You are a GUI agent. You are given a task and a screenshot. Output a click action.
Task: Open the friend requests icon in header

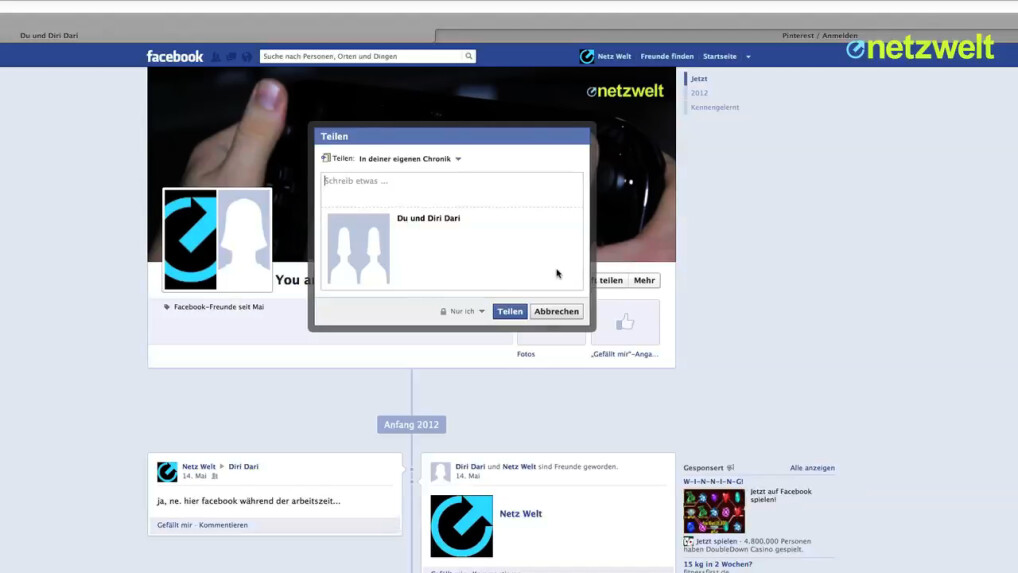[x=216, y=57]
